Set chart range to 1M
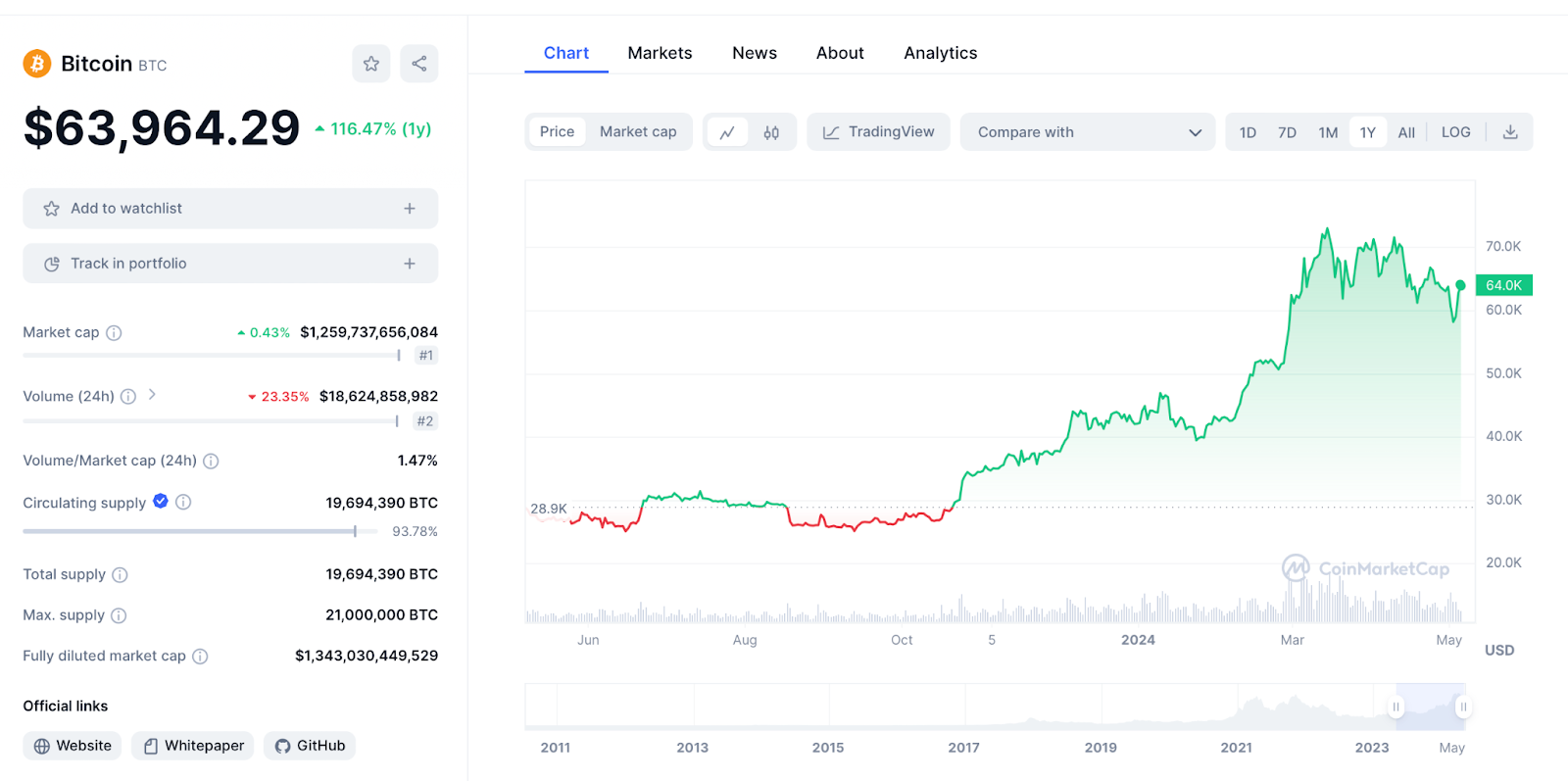Viewport: 1568px width, 781px height. (1328, 132)
